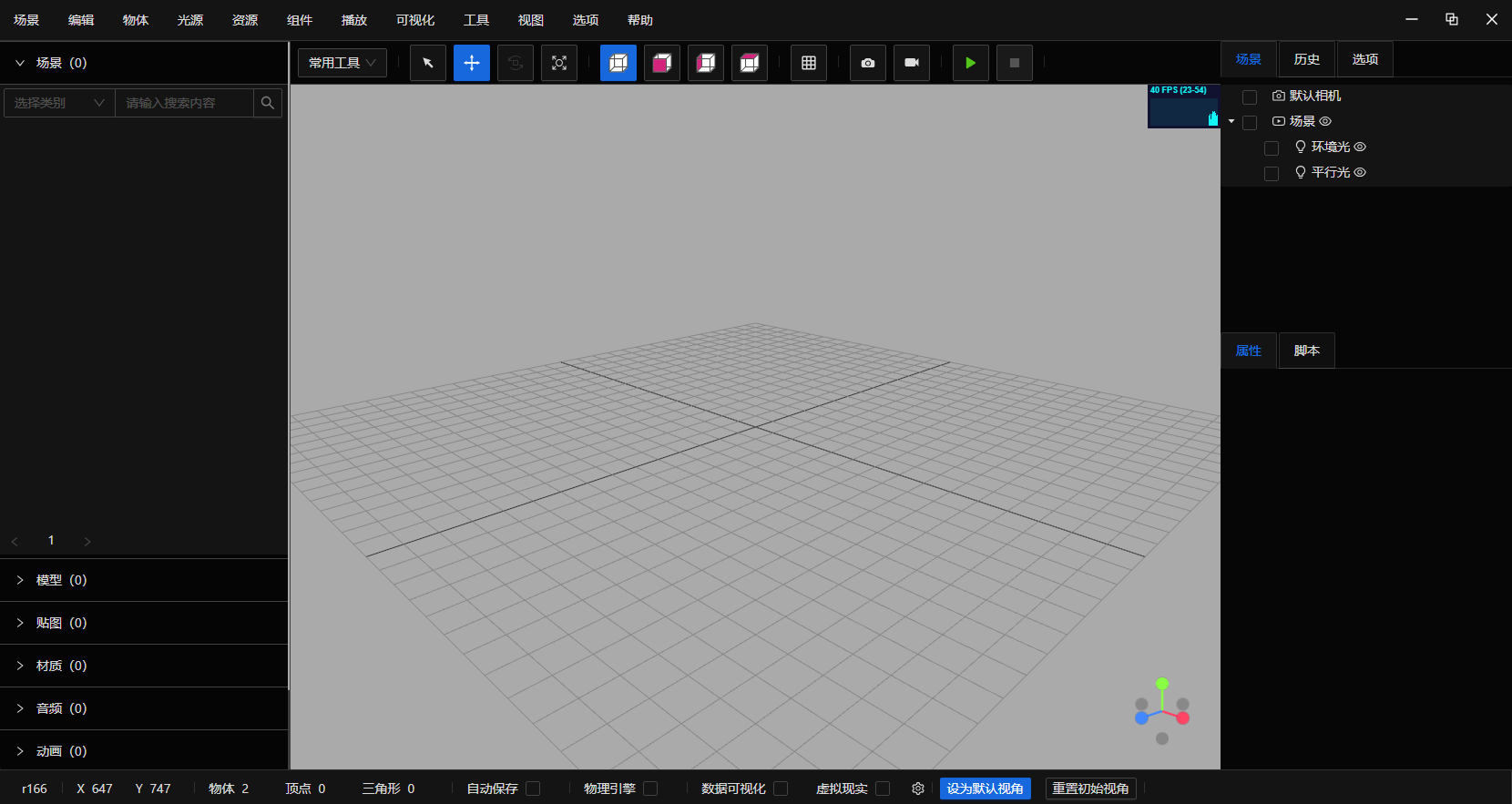Select the perspective view cube icon

[618, 63]
